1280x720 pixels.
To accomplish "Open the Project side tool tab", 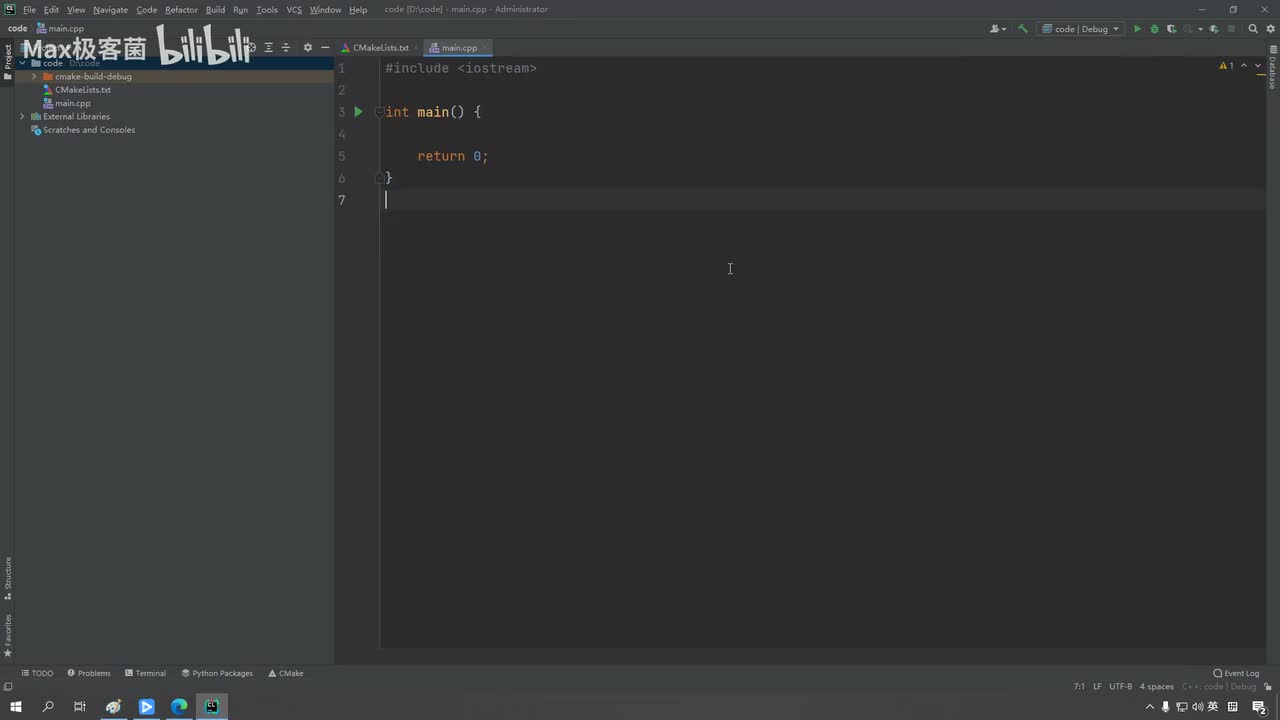I will tap(7, 62).
